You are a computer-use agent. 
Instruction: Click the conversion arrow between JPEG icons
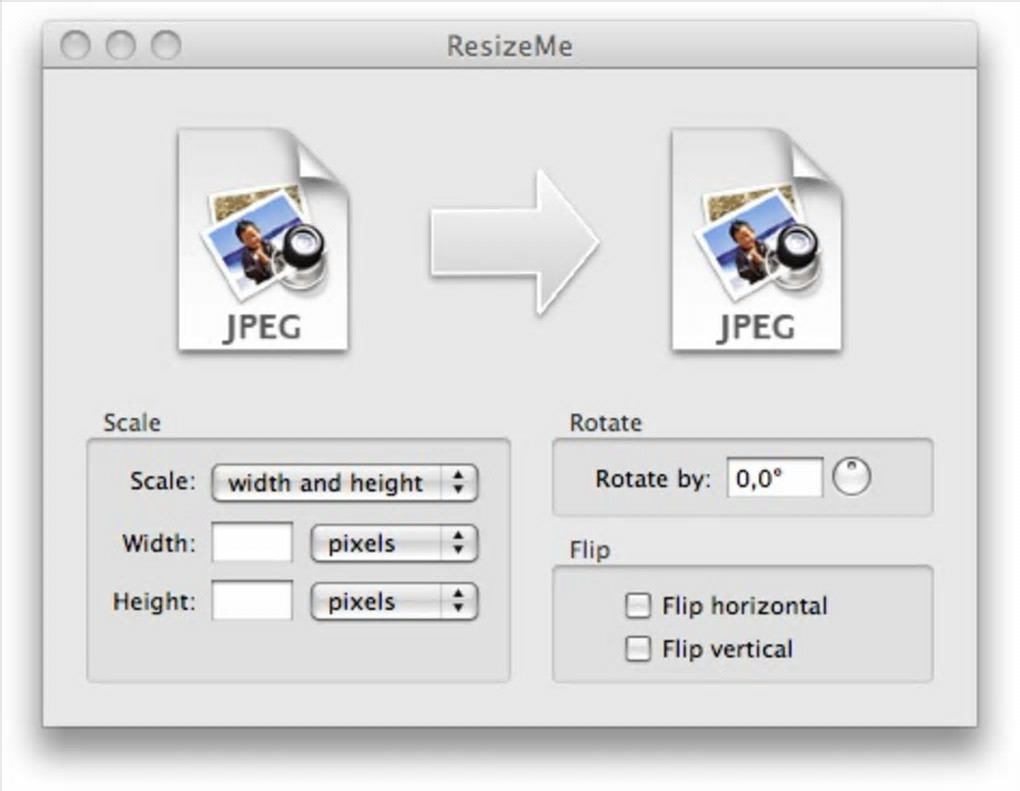point(514,242)
